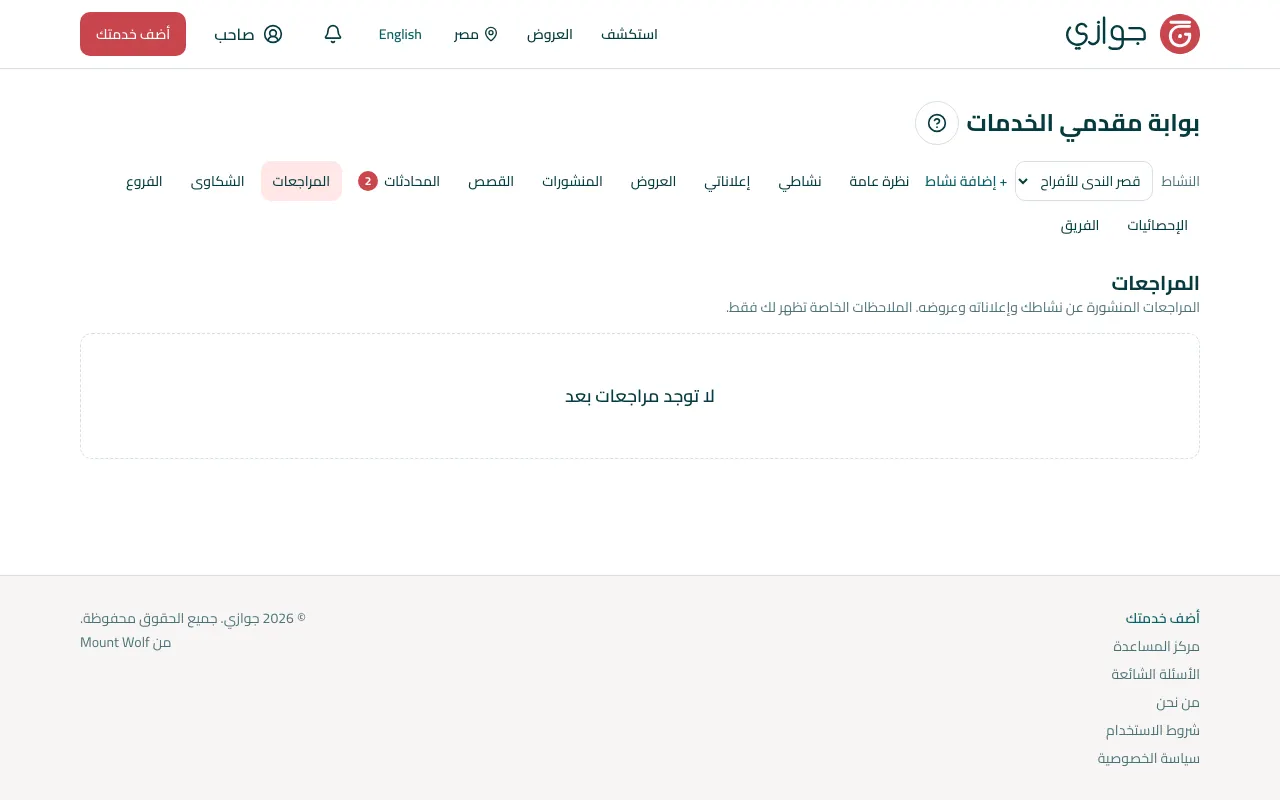Open العروض in the top navigation
Viewport: 1280px width, 800px height.
coord(550,34)
